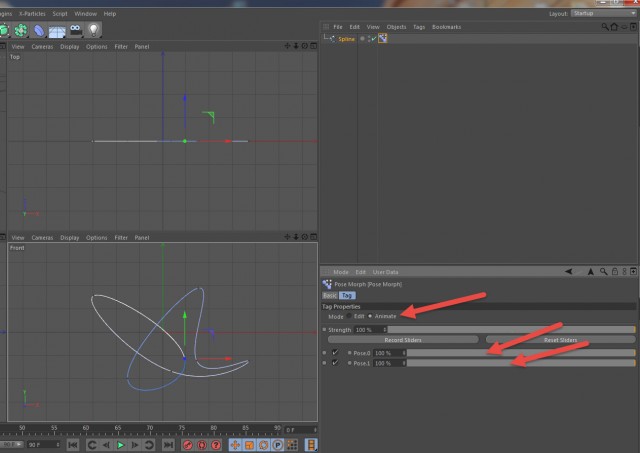Open the X-Particles menu

click(x=32, y=13)
